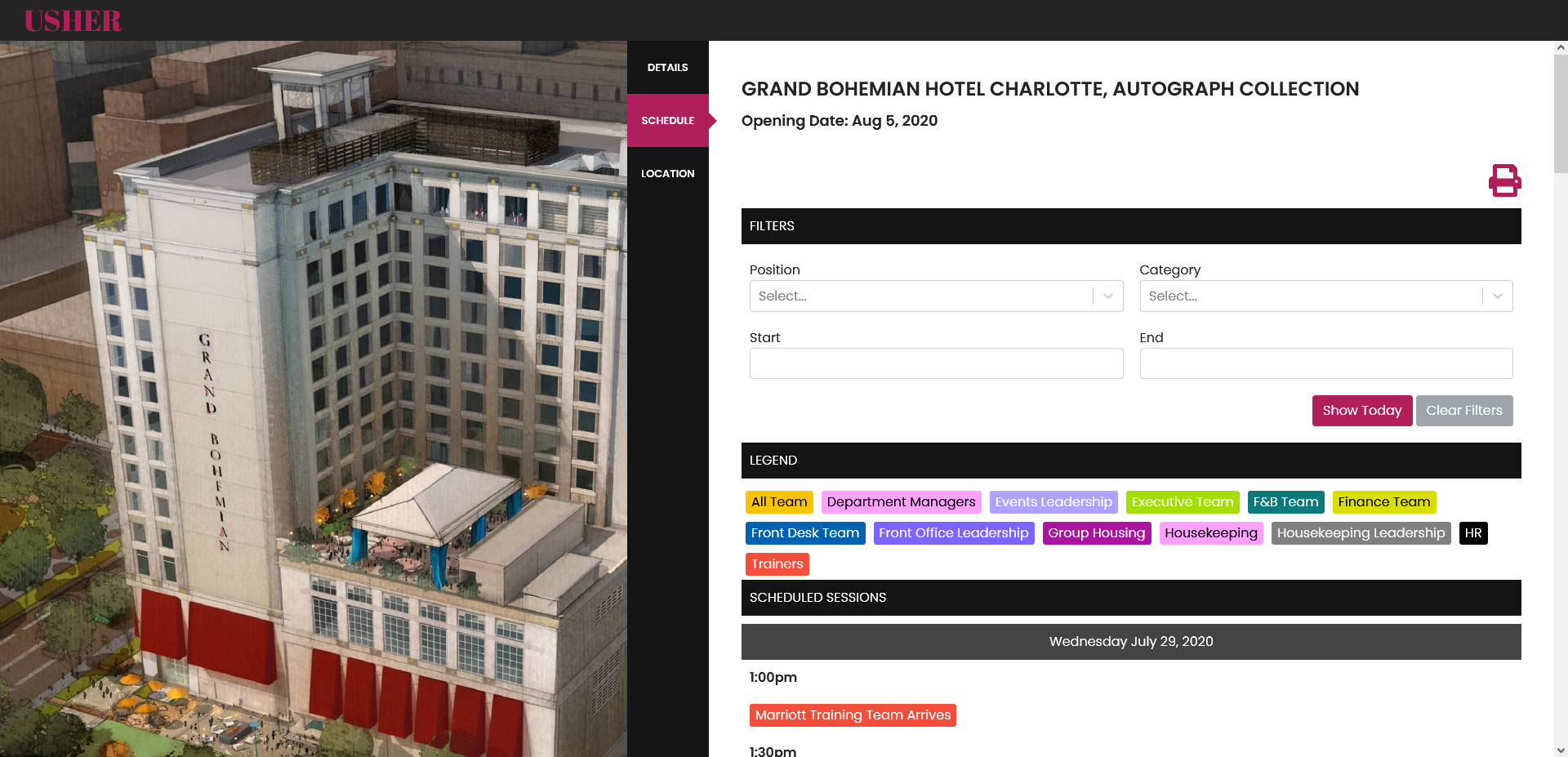Select the Events Leadership legend tag
Image resolution: width=1568 pixels, height=757 pixels.
coord(1053,502)
